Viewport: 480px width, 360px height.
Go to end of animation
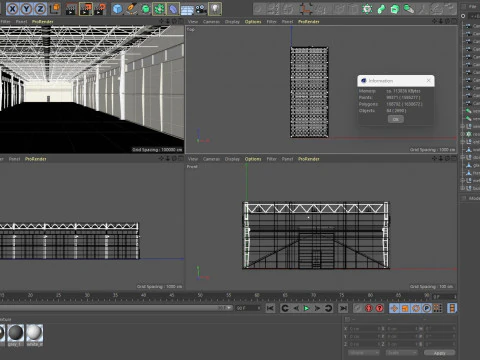(x=343, y=308)
